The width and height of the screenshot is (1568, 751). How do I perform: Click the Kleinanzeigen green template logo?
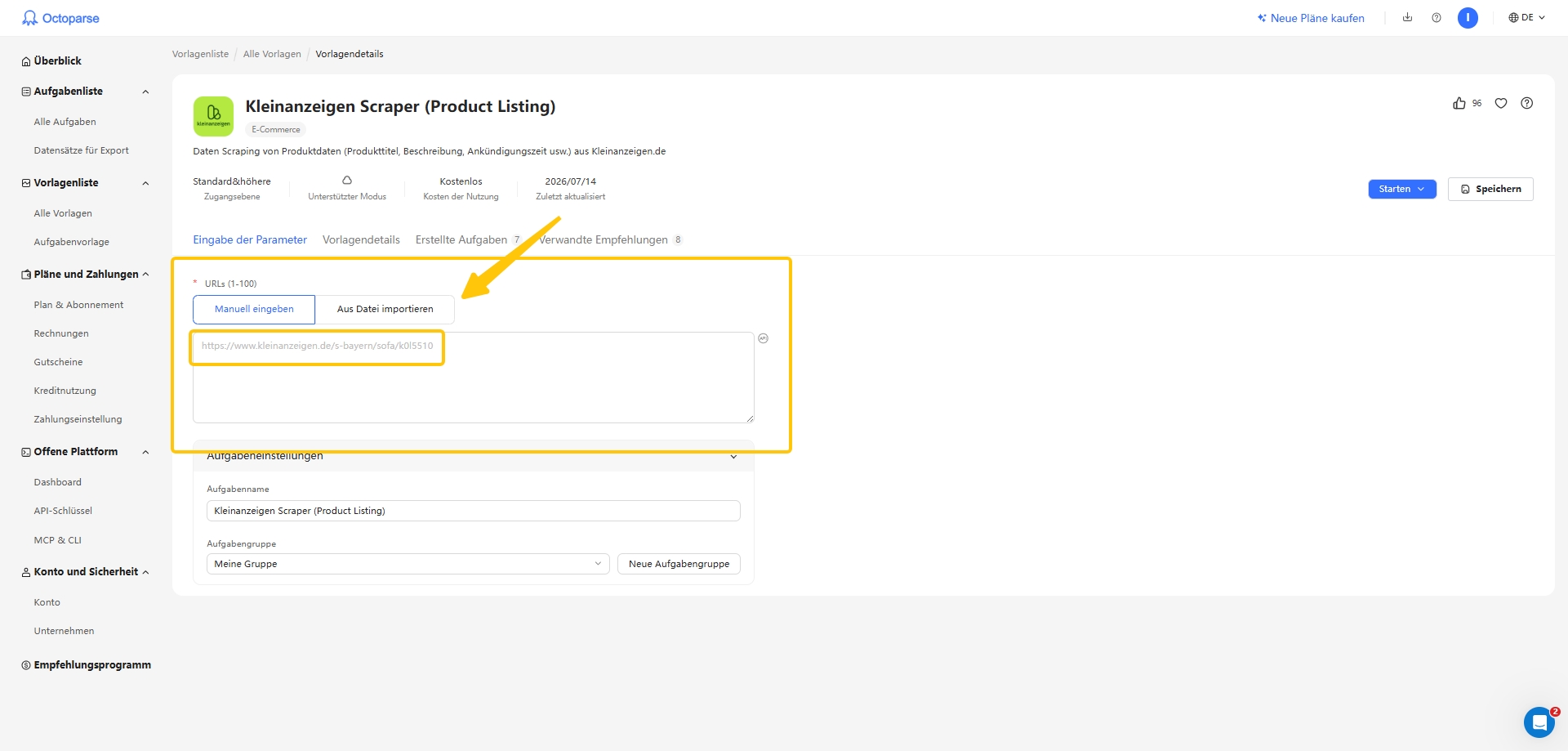coord(213,116)
